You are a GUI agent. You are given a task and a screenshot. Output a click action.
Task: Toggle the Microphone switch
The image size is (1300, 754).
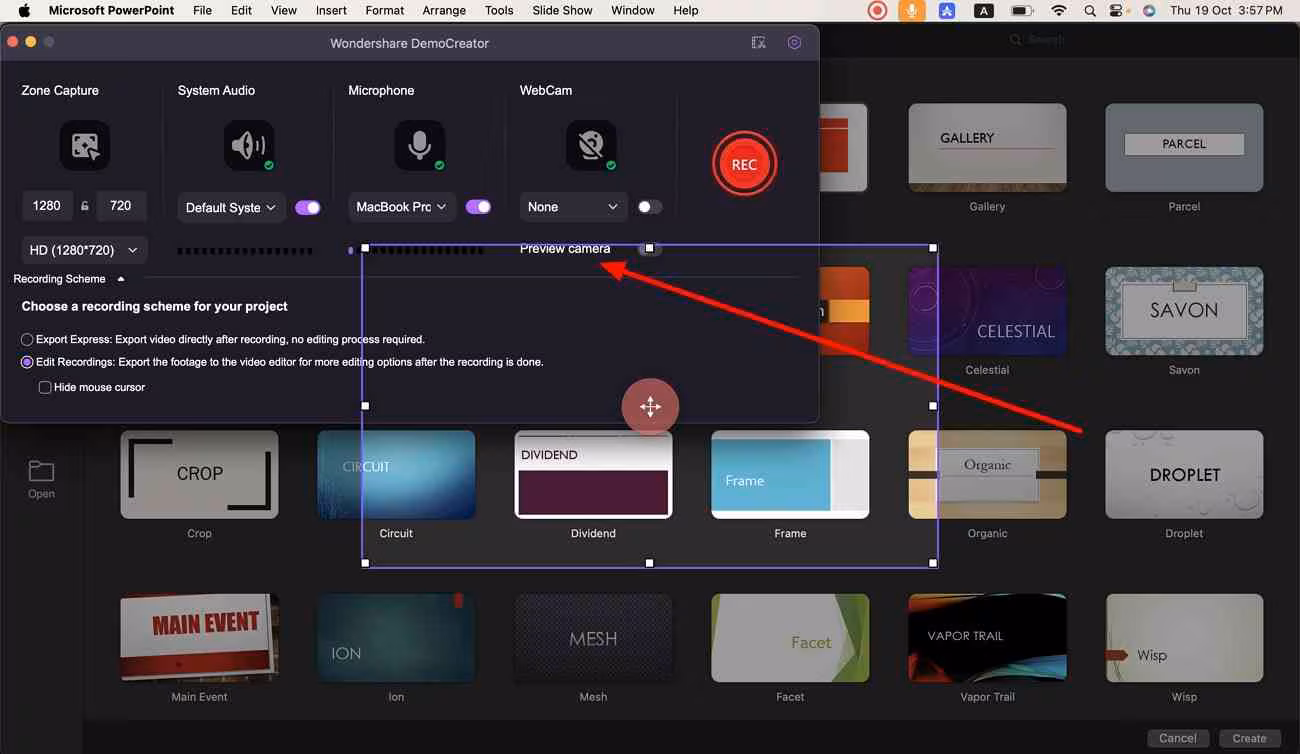478,207
